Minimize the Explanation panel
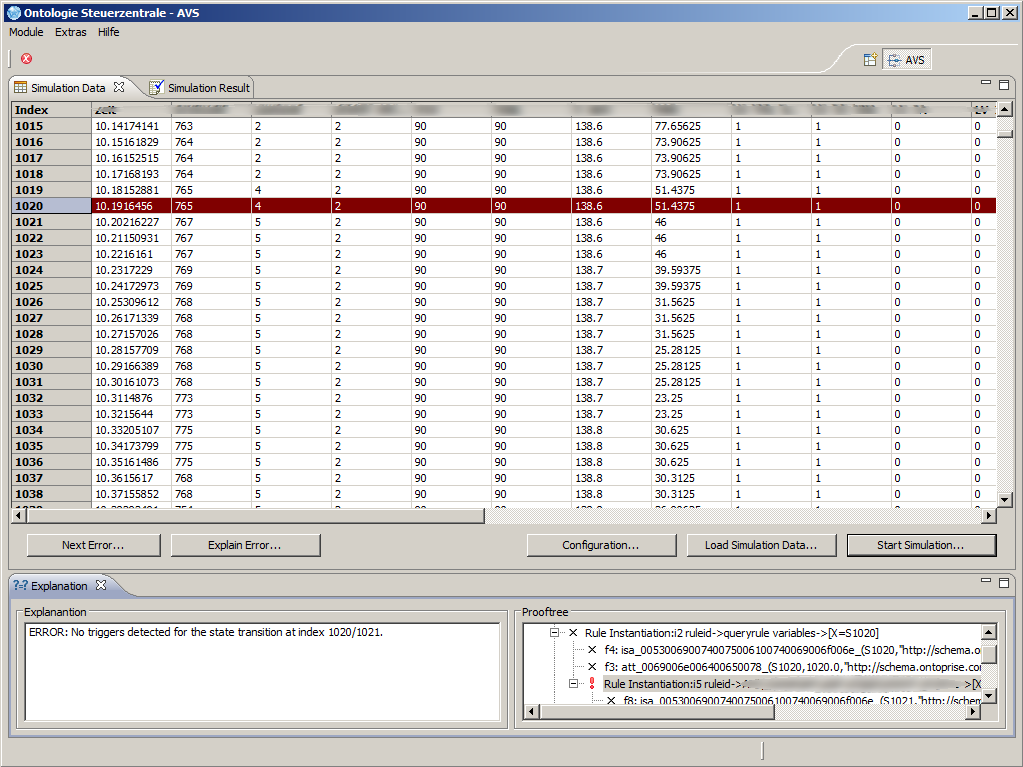This screenshot has height=767, width=1023. 985,582
